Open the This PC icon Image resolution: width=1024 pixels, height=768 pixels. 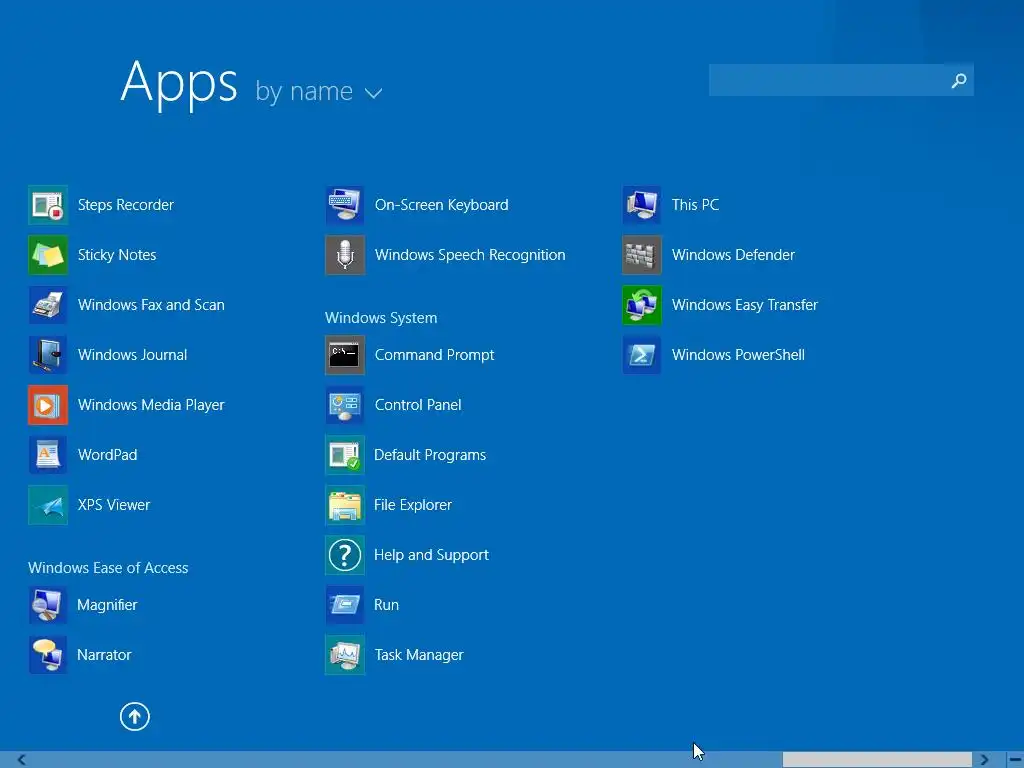coord(642,205)
